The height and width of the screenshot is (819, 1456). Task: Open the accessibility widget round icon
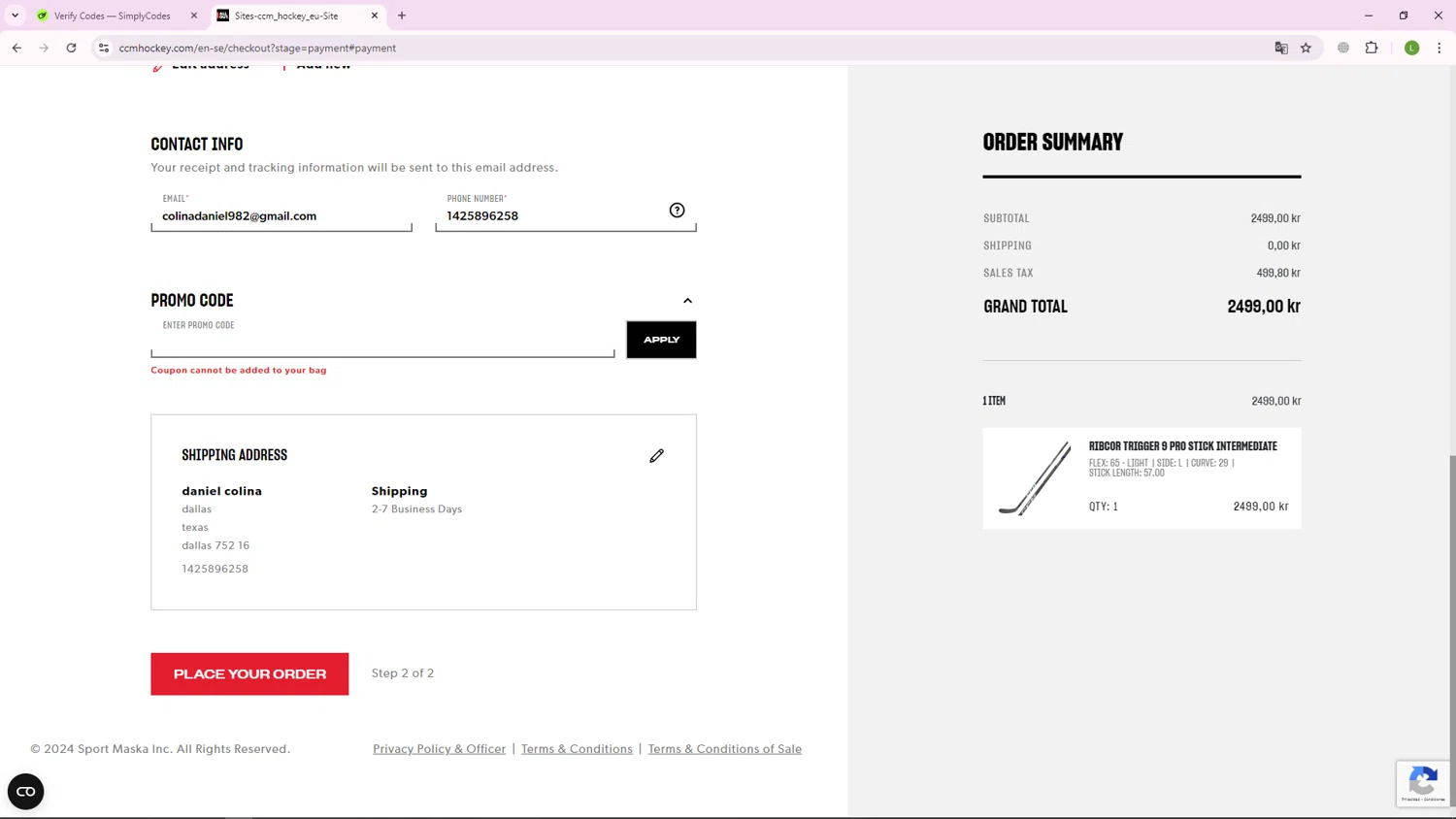(26, 792)
